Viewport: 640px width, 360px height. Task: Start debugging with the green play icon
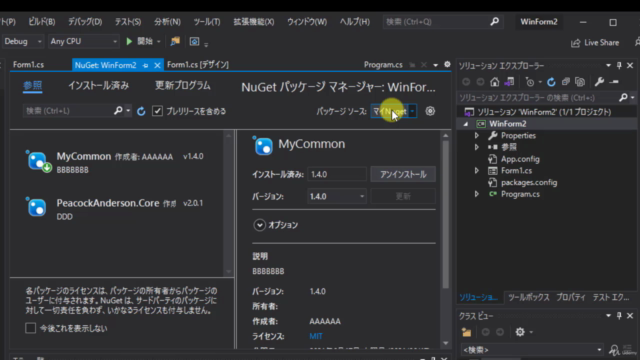[129, 41]
